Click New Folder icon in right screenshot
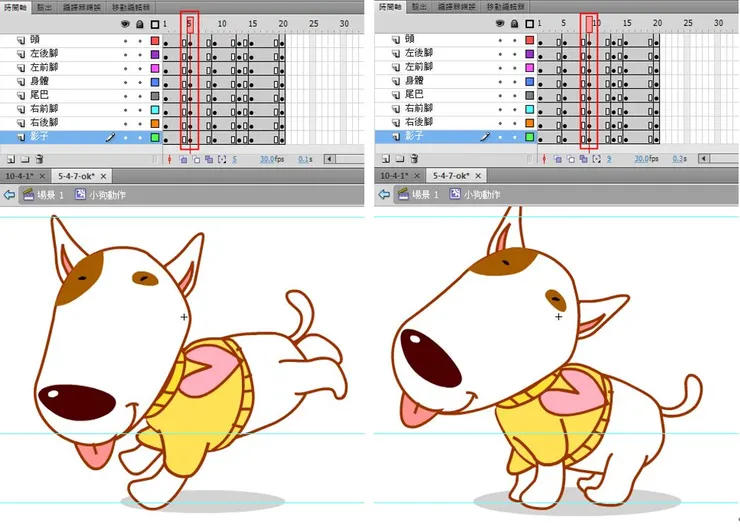Image resolution: width=740 pixels, height=528 pixels. click(400, 159)
